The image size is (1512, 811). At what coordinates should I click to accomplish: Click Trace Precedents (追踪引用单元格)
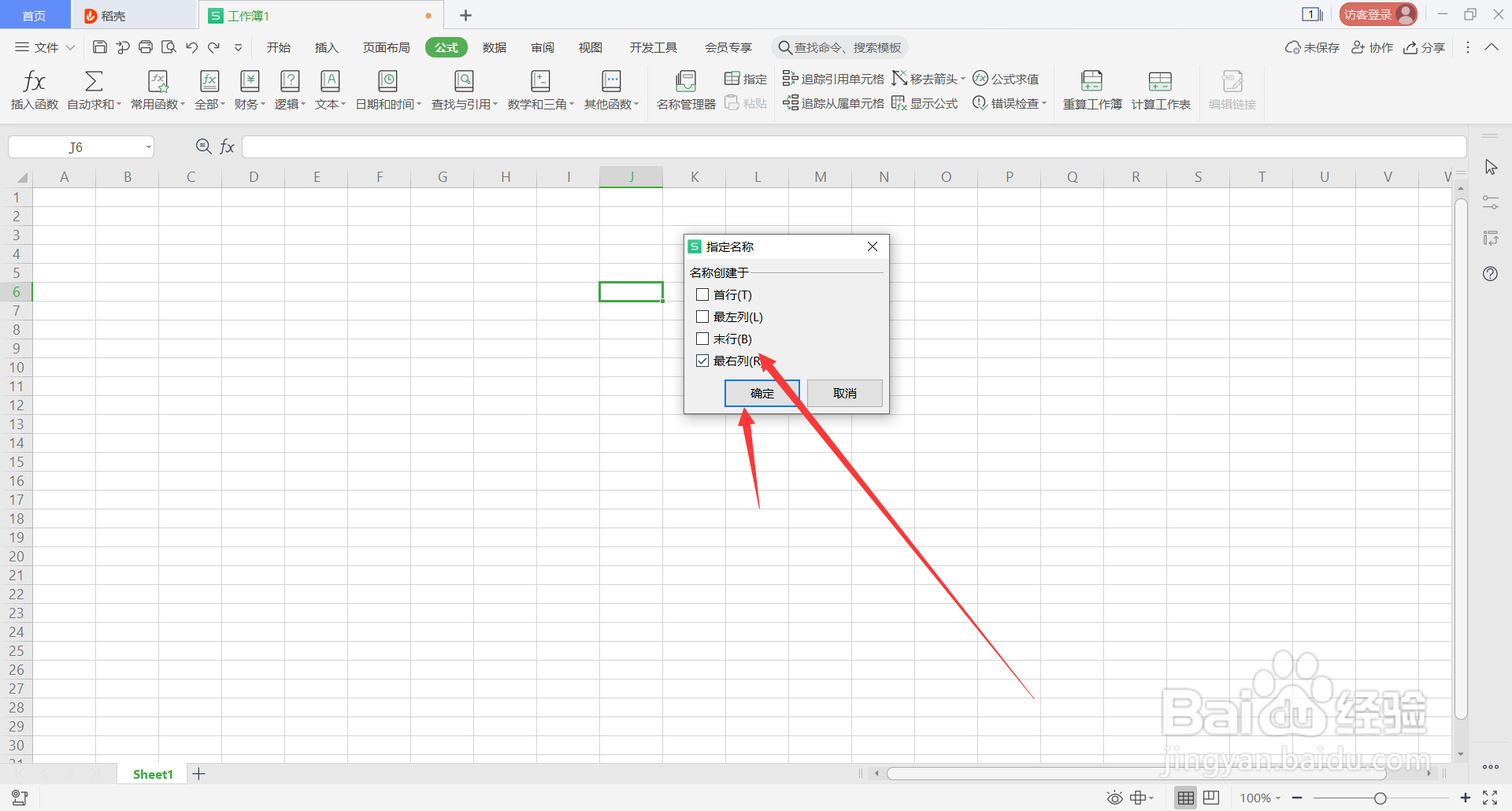pyautogui.click(x=833, y=79)
